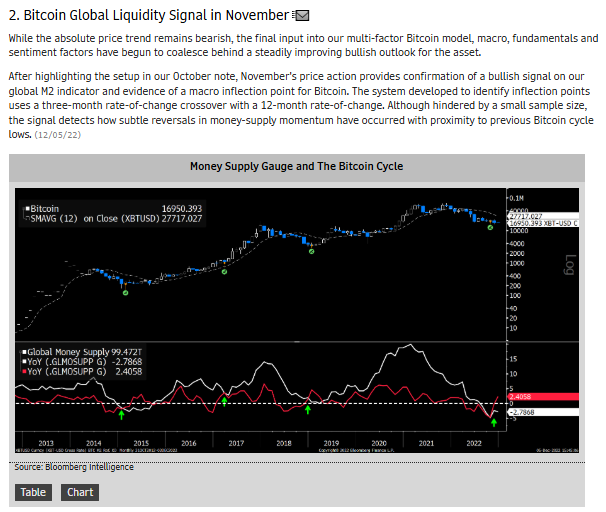Click the green signal circle near late 2022
Screen dimensions: 606x512
(490, 228)
